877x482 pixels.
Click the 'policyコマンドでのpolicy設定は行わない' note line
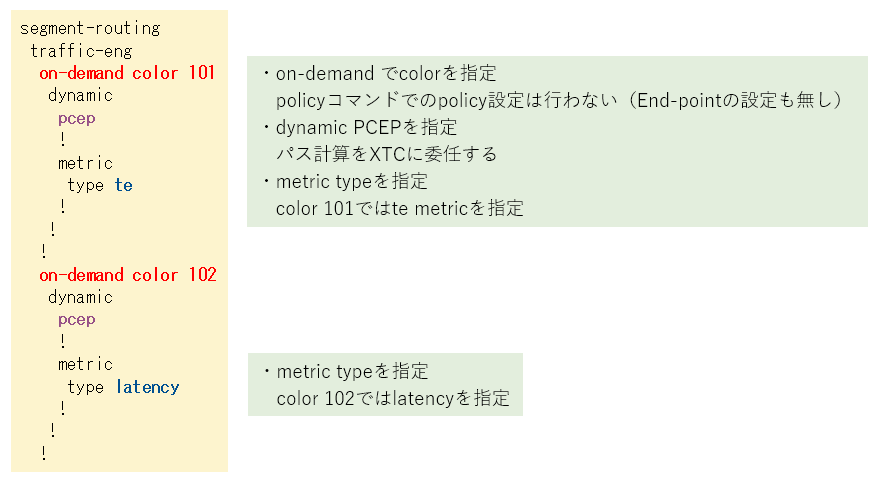(446, 100)
